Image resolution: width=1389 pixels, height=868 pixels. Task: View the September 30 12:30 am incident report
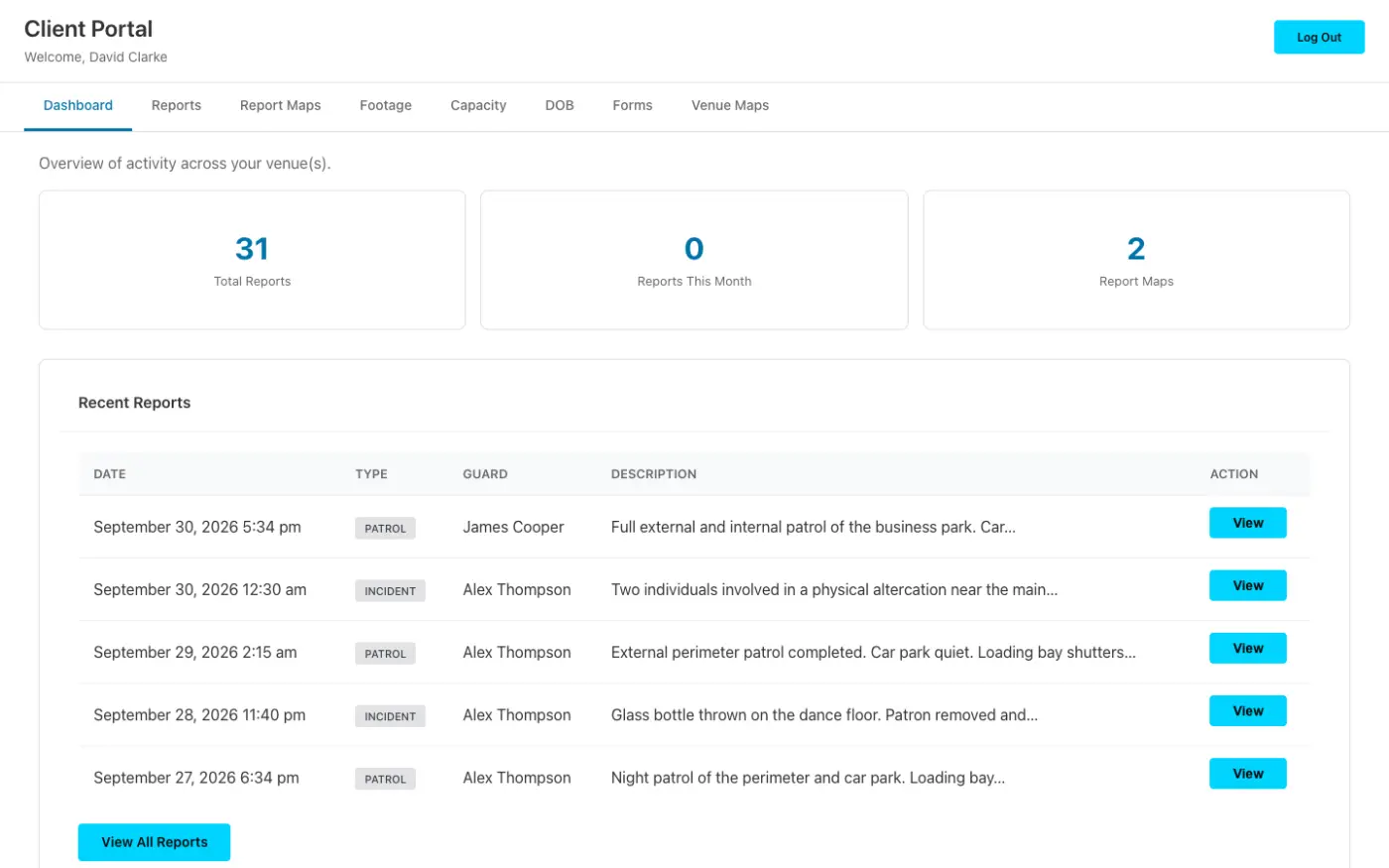point(1247,585)
